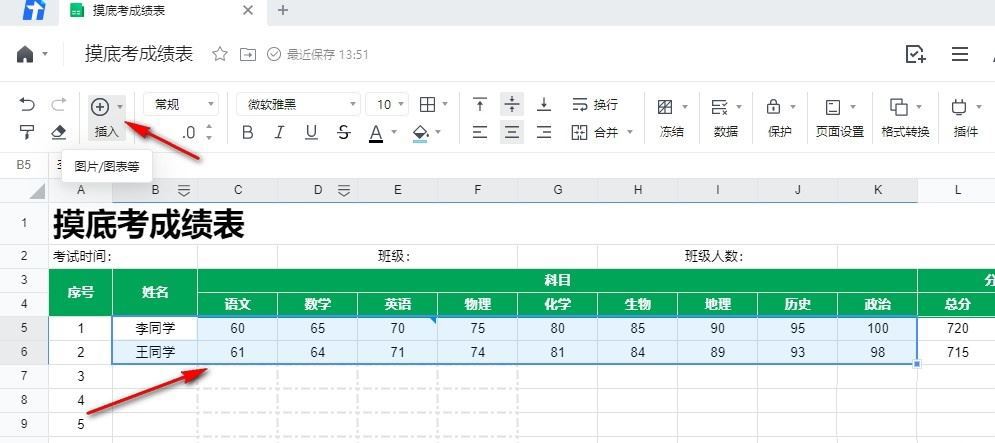This screenshot has height=443, width=995.
Task: Open the hamburger menu icon
Action: [x=960, y=55]
